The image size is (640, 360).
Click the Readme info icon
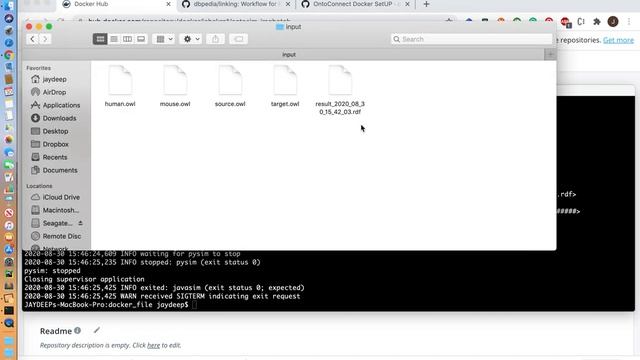(78, 331)
